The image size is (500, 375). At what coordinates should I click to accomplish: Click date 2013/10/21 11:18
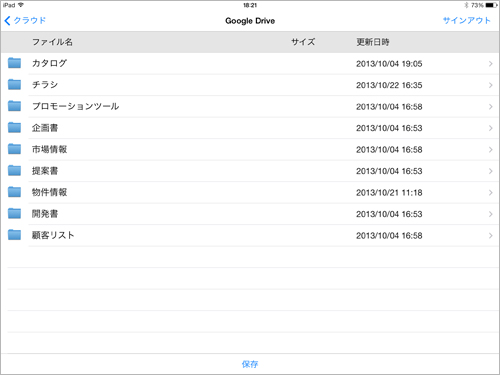[389, 193]
